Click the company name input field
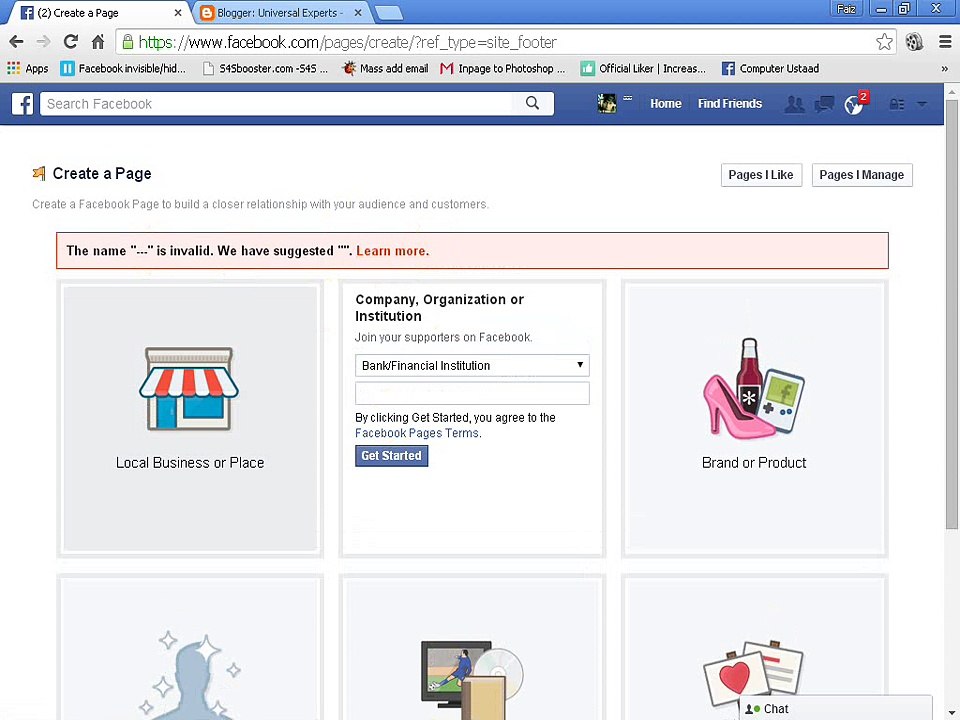Image resolution: width=960 pixels, height=720 pixels. (472, 393)
